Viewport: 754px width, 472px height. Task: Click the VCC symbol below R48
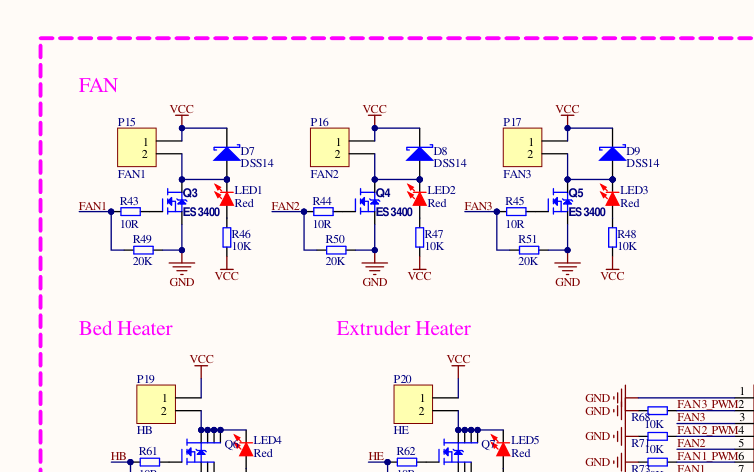(612, 275)
